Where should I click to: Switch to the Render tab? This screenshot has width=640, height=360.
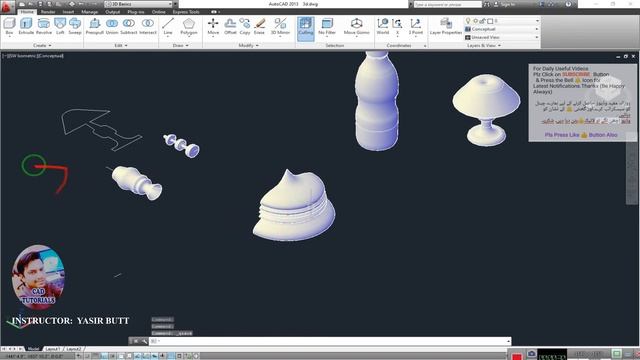pos(48,12)
